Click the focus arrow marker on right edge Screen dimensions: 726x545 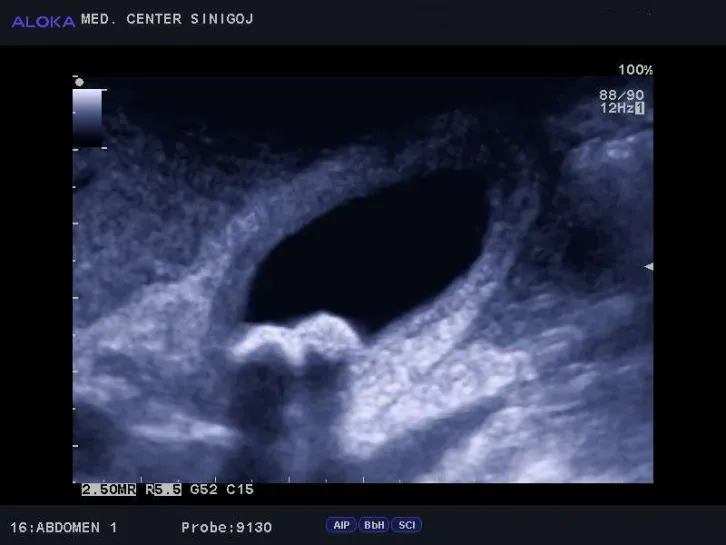[649, 266]
